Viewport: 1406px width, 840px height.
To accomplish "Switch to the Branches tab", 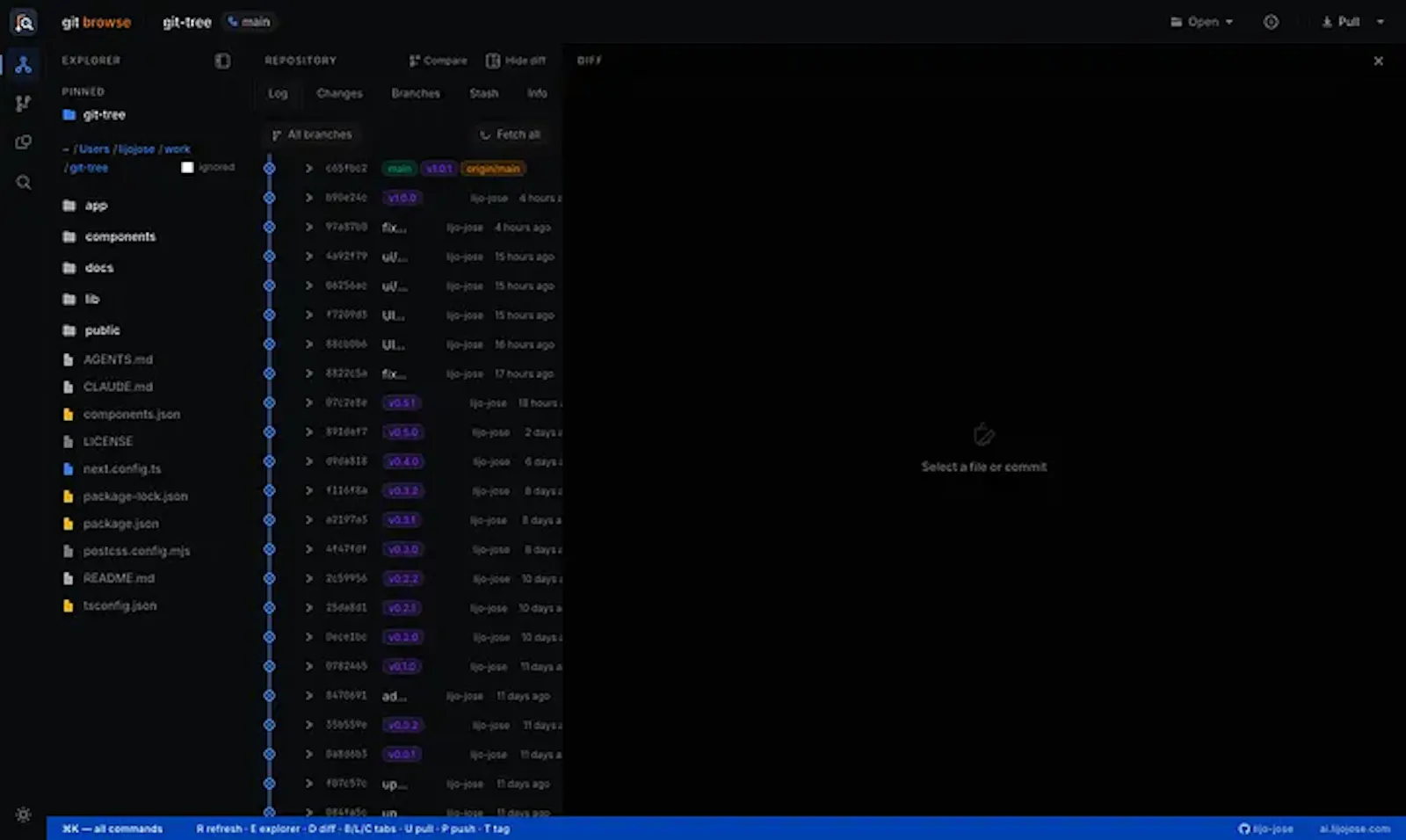I will click(x=416, y=93).
